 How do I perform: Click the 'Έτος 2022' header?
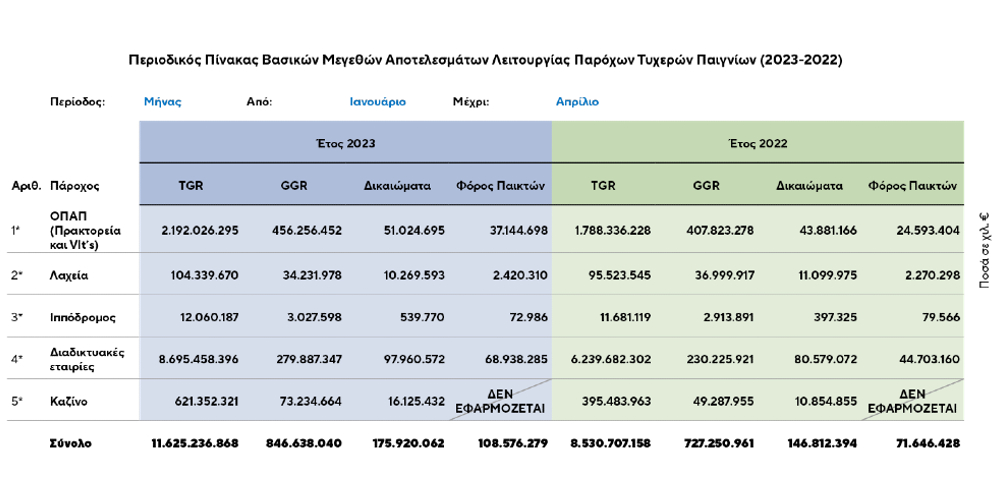point(758,143)
